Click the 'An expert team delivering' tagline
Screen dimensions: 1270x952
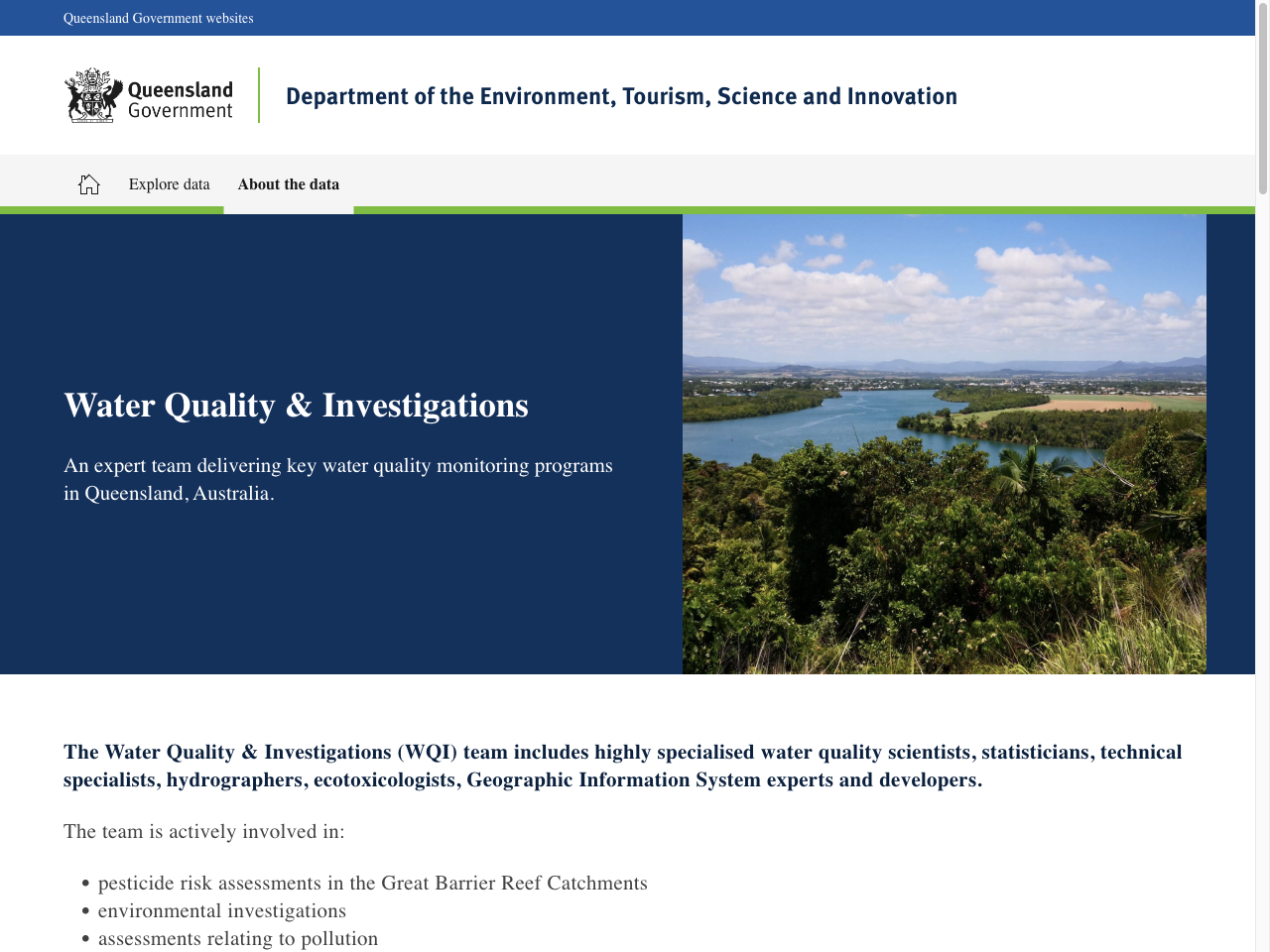pos(338,479)
